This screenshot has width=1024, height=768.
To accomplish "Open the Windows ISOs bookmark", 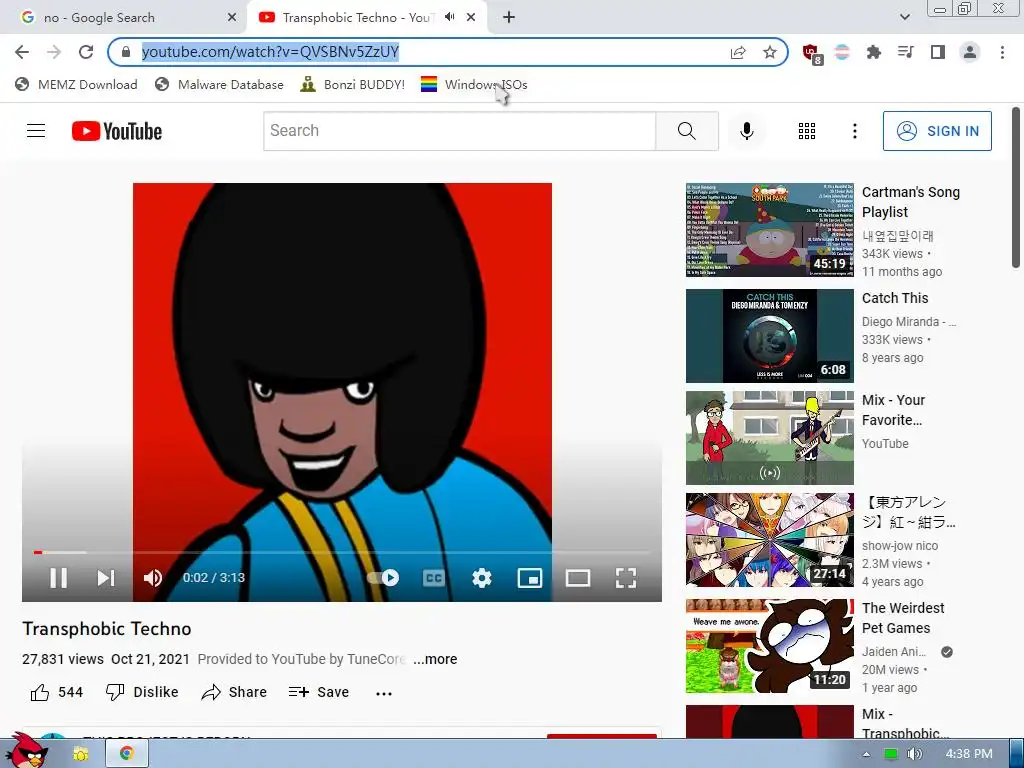I will click(474, 85).
